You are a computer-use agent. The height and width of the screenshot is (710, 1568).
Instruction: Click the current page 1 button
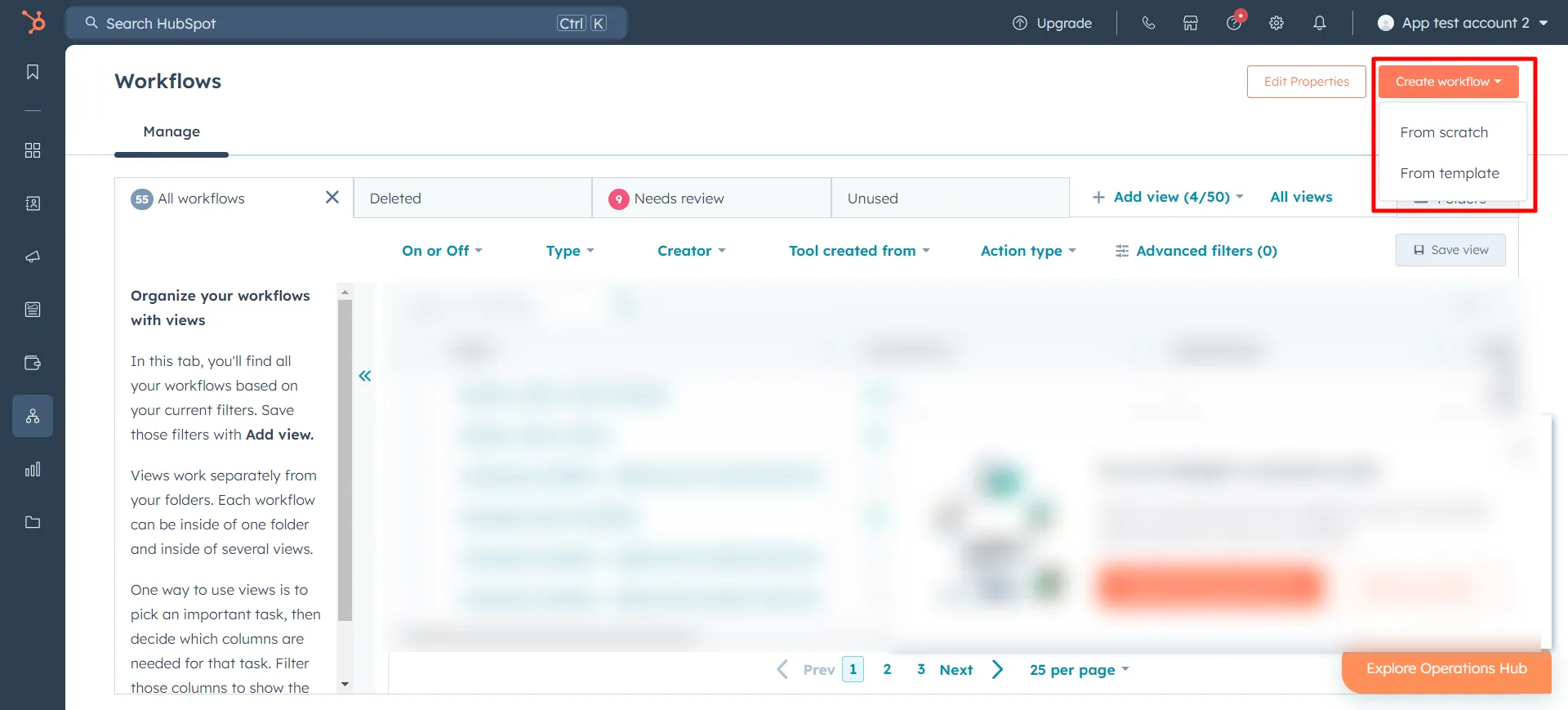[x=853, y=669]
